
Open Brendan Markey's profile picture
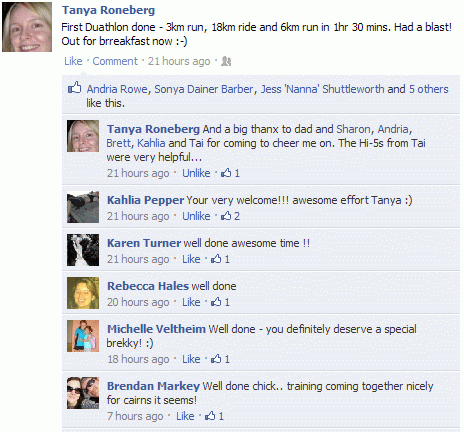pos(83,393)
